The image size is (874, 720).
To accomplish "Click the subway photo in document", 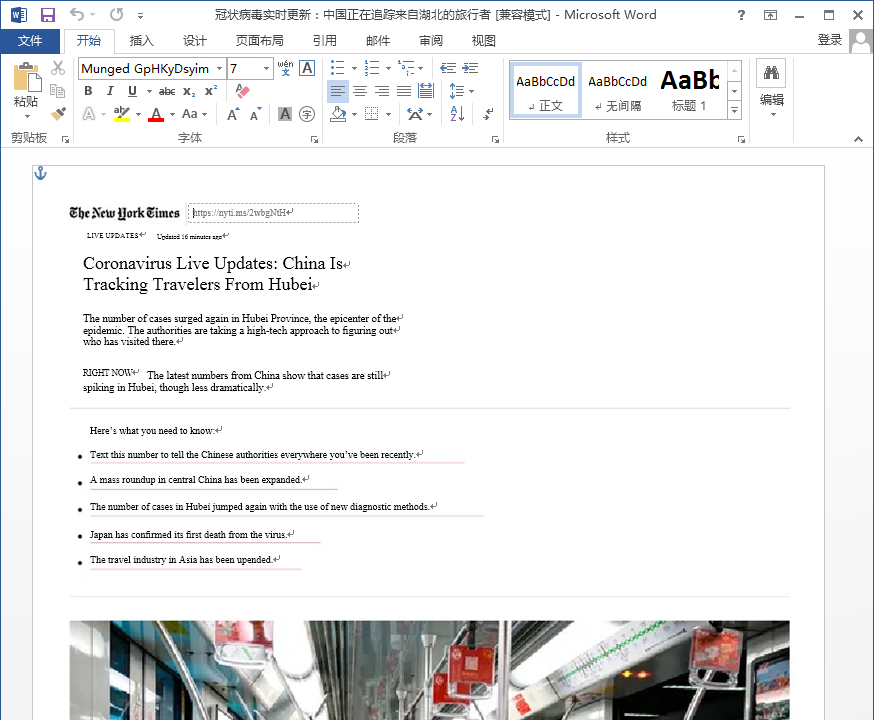I will 429,670.
